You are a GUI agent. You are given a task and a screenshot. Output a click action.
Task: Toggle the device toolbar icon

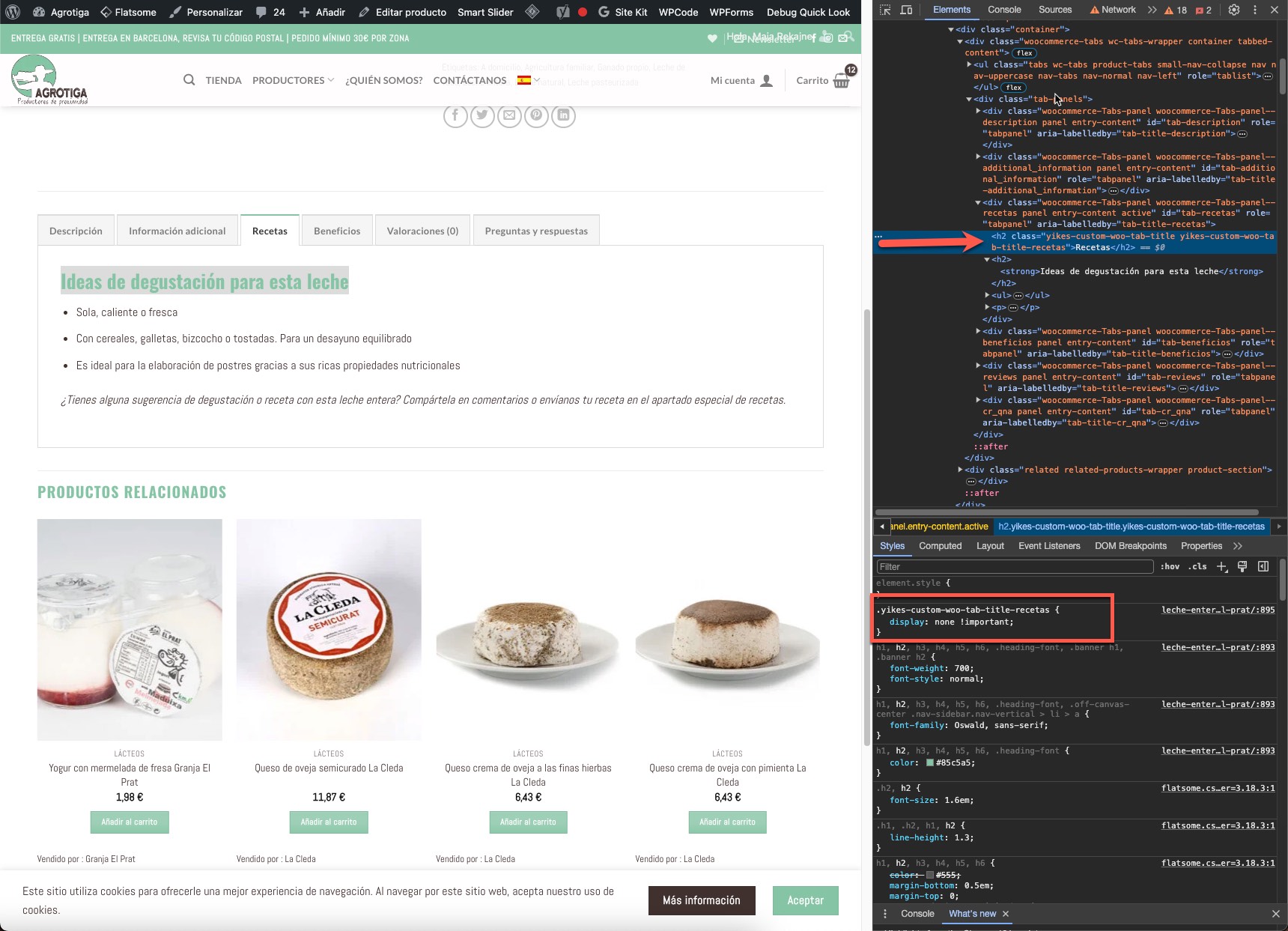coord(906,10)
